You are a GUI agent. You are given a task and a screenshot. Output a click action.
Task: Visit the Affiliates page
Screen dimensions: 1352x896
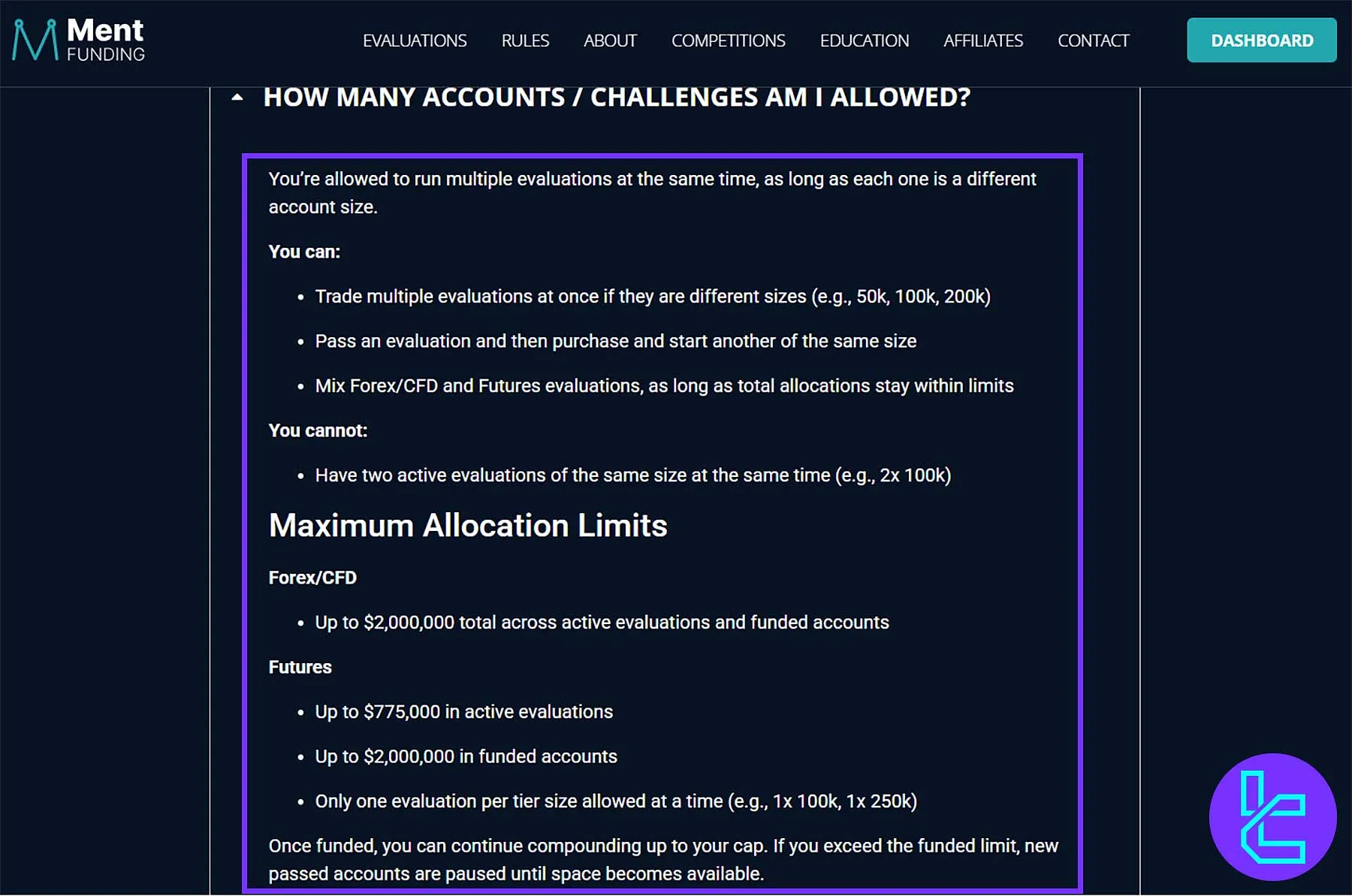(982, 41)
